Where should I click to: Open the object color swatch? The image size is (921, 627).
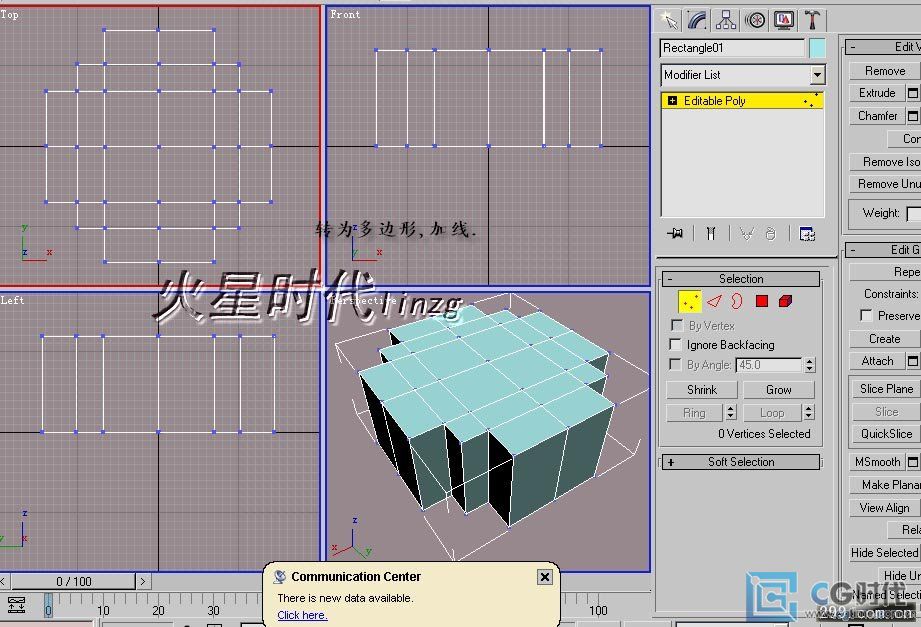tap(817, 48)
